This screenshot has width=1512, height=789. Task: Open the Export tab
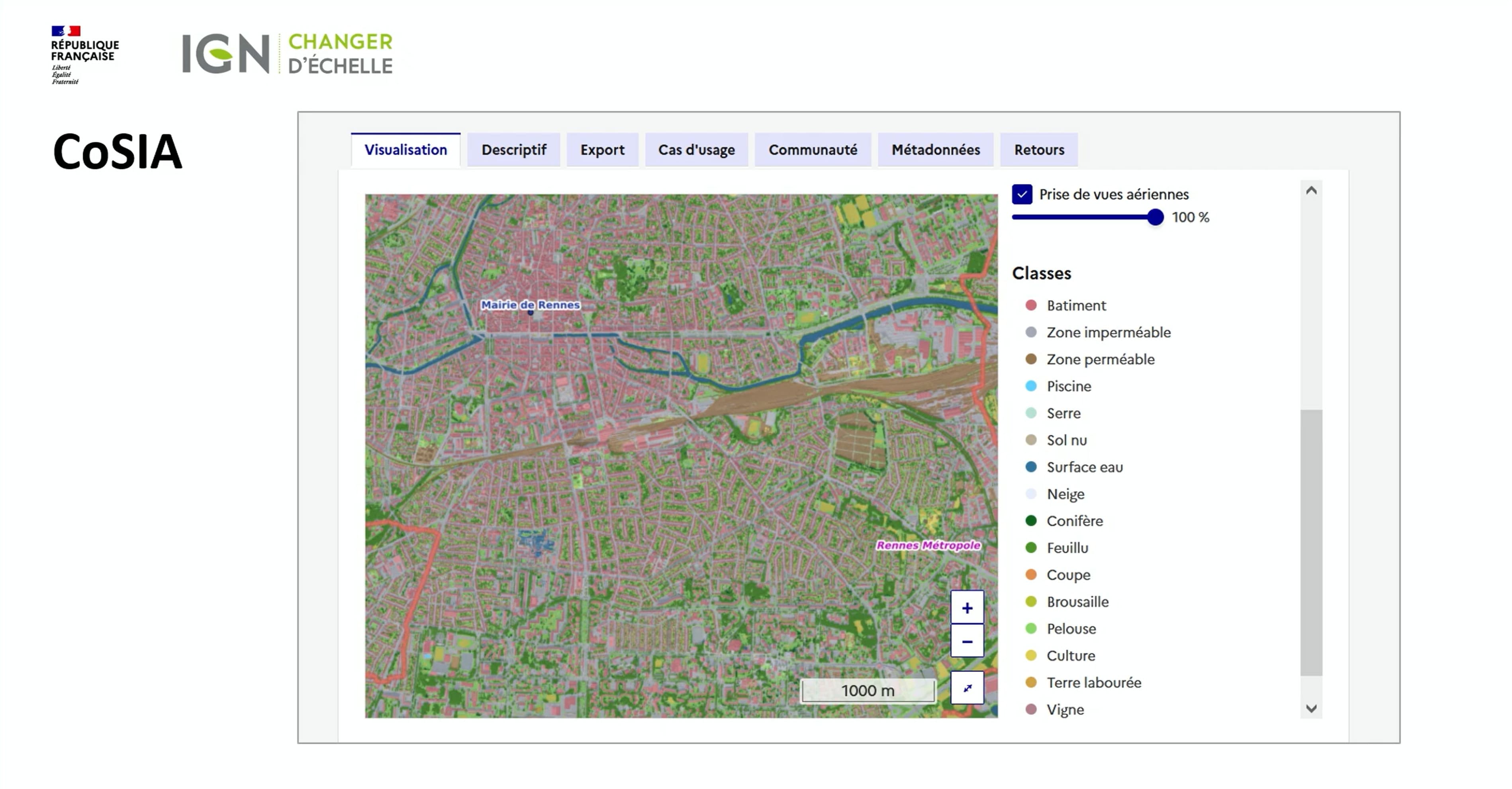point(602,150)
